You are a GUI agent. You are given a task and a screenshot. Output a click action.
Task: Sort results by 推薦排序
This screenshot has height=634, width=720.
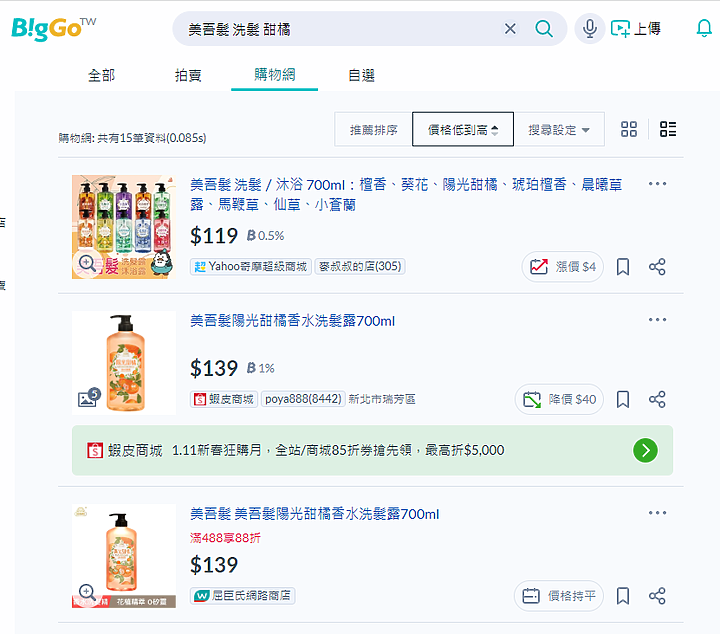tap(373, 129)
